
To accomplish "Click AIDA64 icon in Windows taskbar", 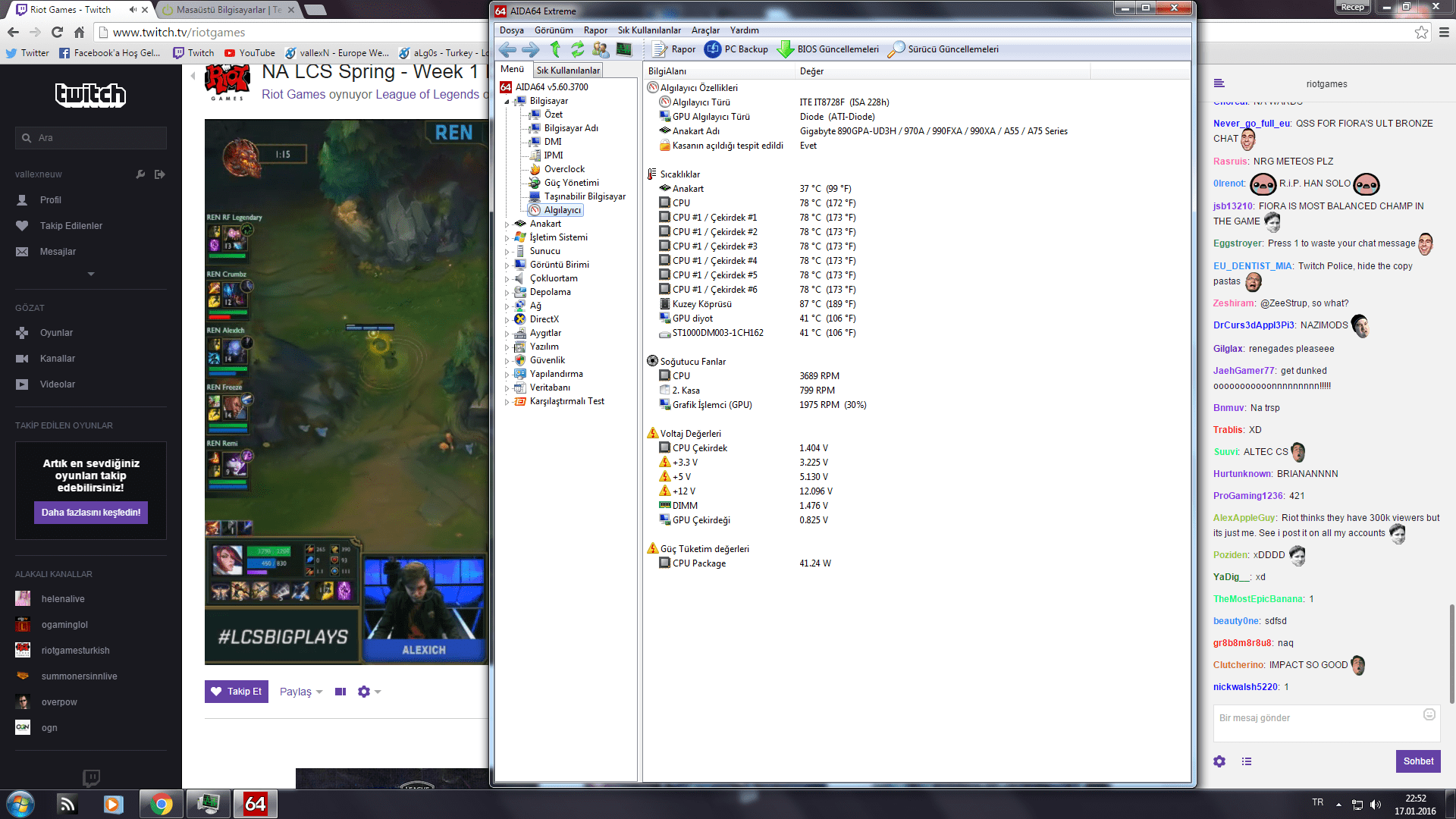I will point(255,804).
